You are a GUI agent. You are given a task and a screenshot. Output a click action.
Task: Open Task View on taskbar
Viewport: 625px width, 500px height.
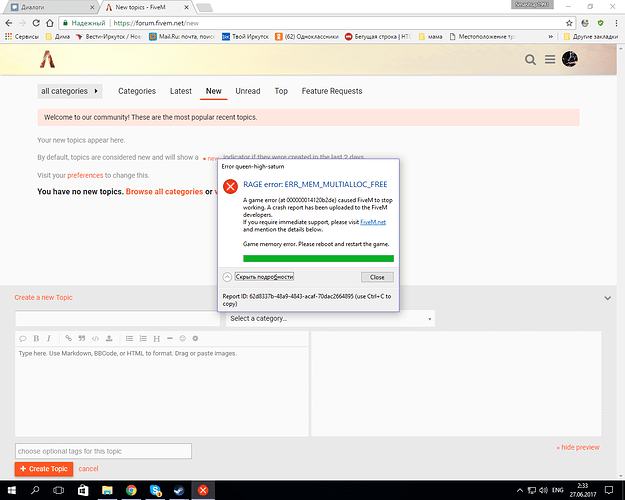click(59, 490)
